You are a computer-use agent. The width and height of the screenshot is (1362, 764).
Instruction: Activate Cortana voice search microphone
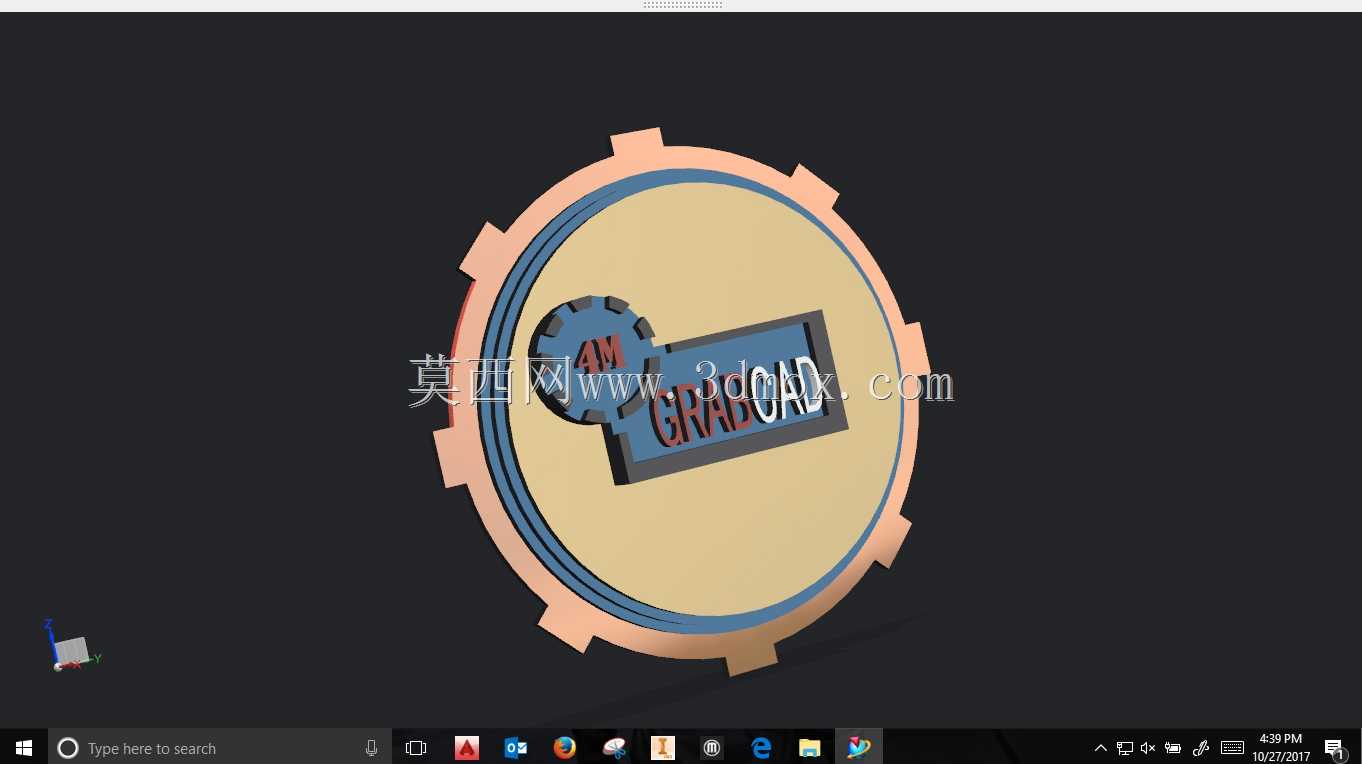pos(371,748)
